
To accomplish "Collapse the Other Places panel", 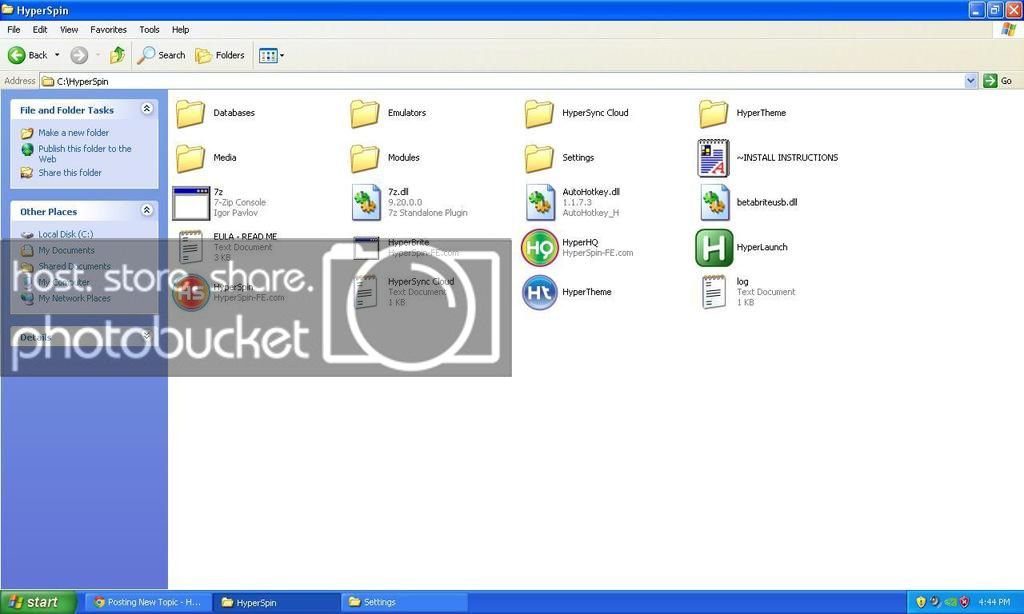I will [147, 211].
